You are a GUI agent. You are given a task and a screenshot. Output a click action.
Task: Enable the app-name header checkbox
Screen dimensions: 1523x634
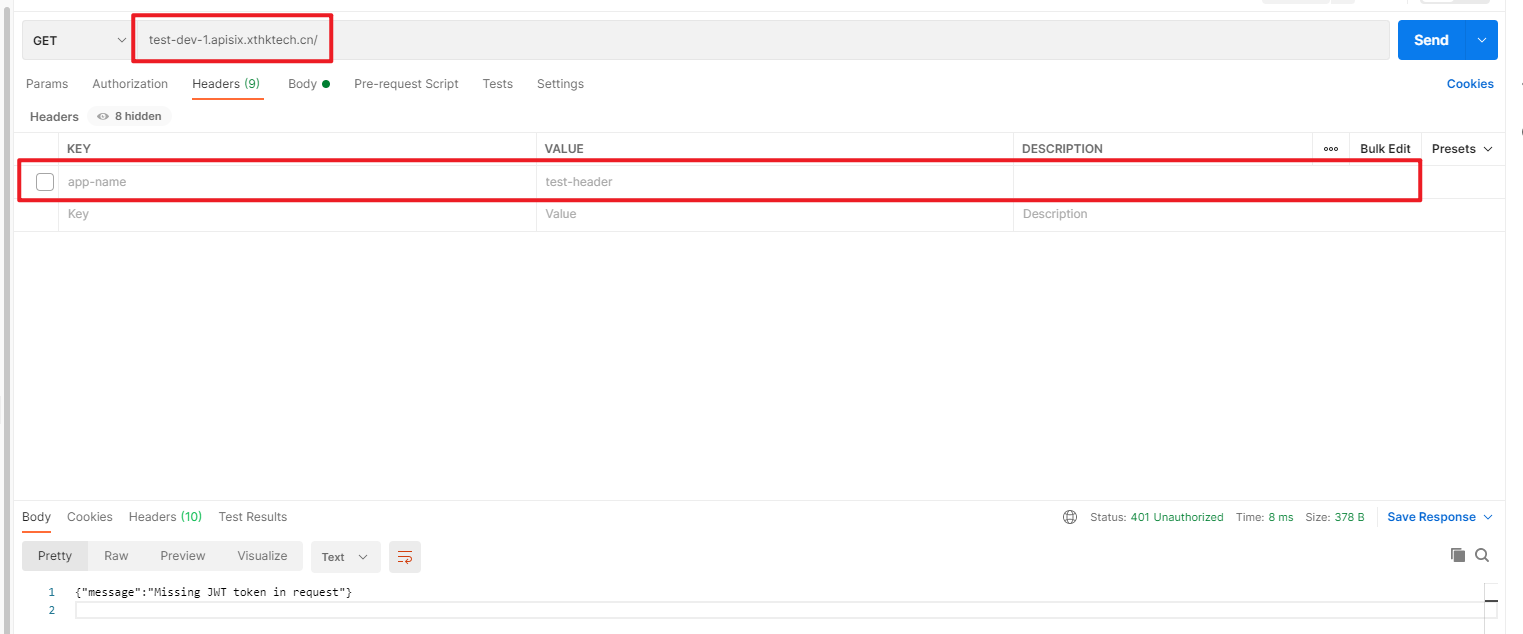click(x=45, y=182)
